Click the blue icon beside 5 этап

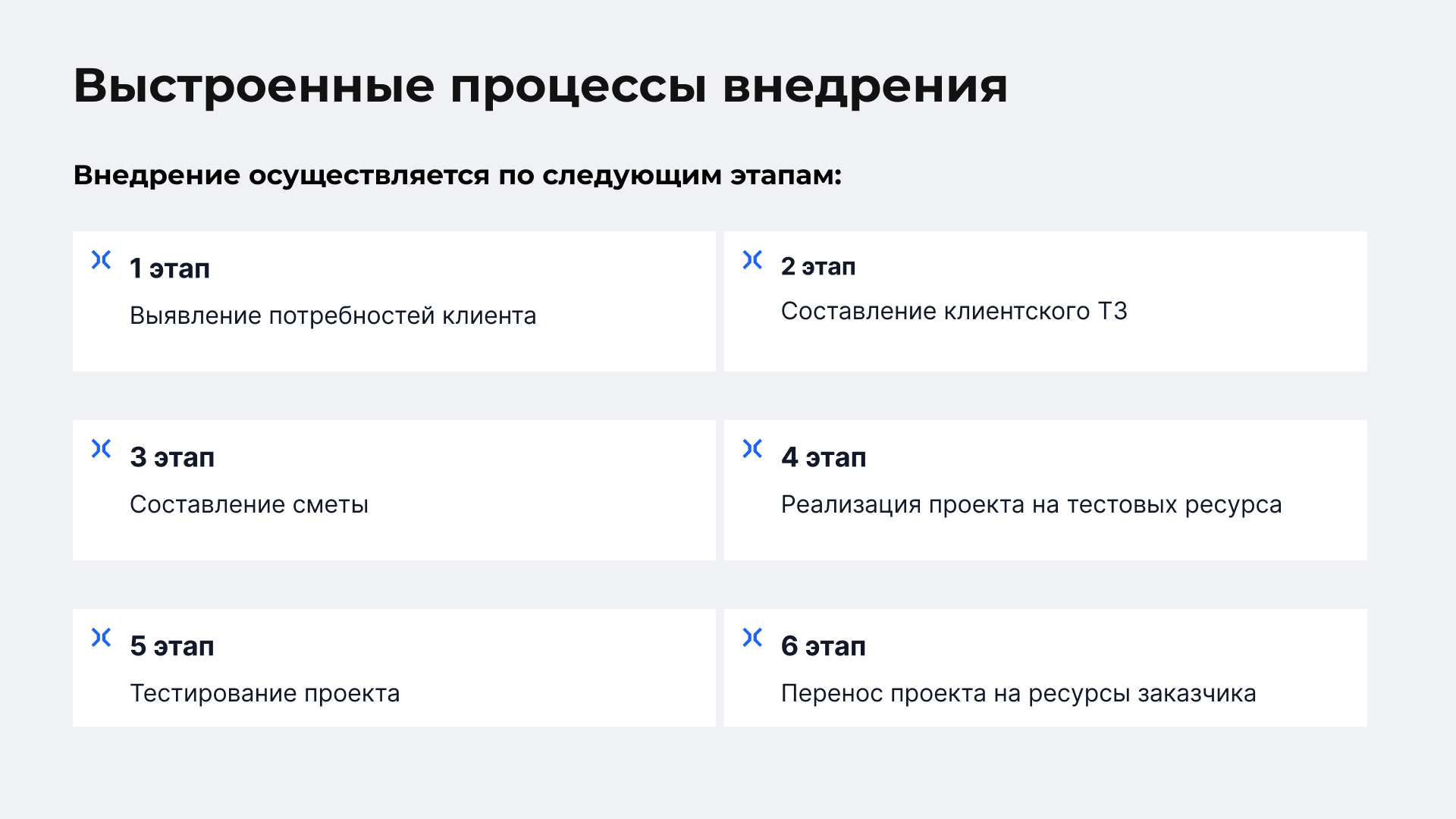[101, 638]
